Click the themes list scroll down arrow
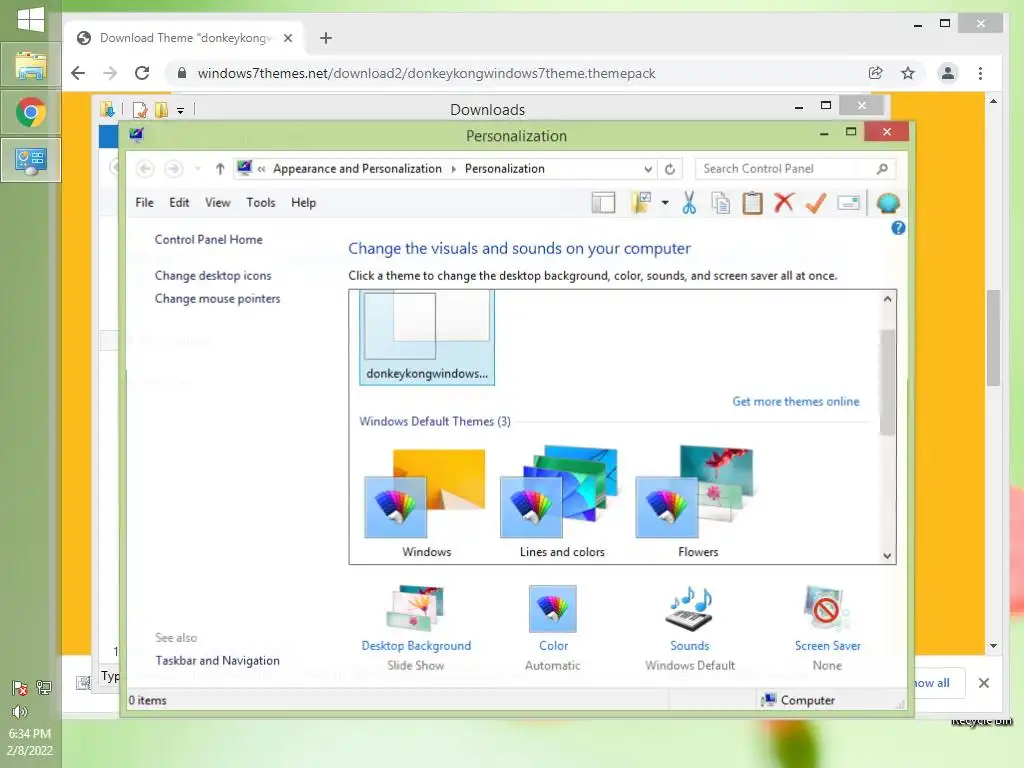The width and height of the screenshot is (1024, 768). tap(887, 556)
